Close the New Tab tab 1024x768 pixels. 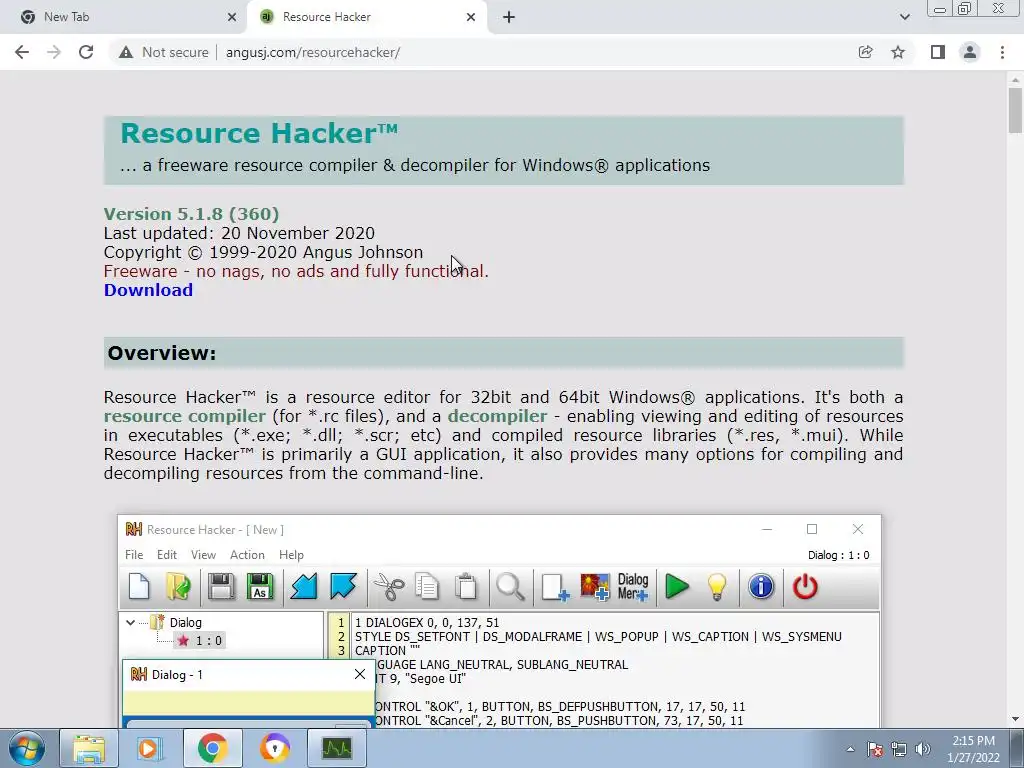point(232,17)
